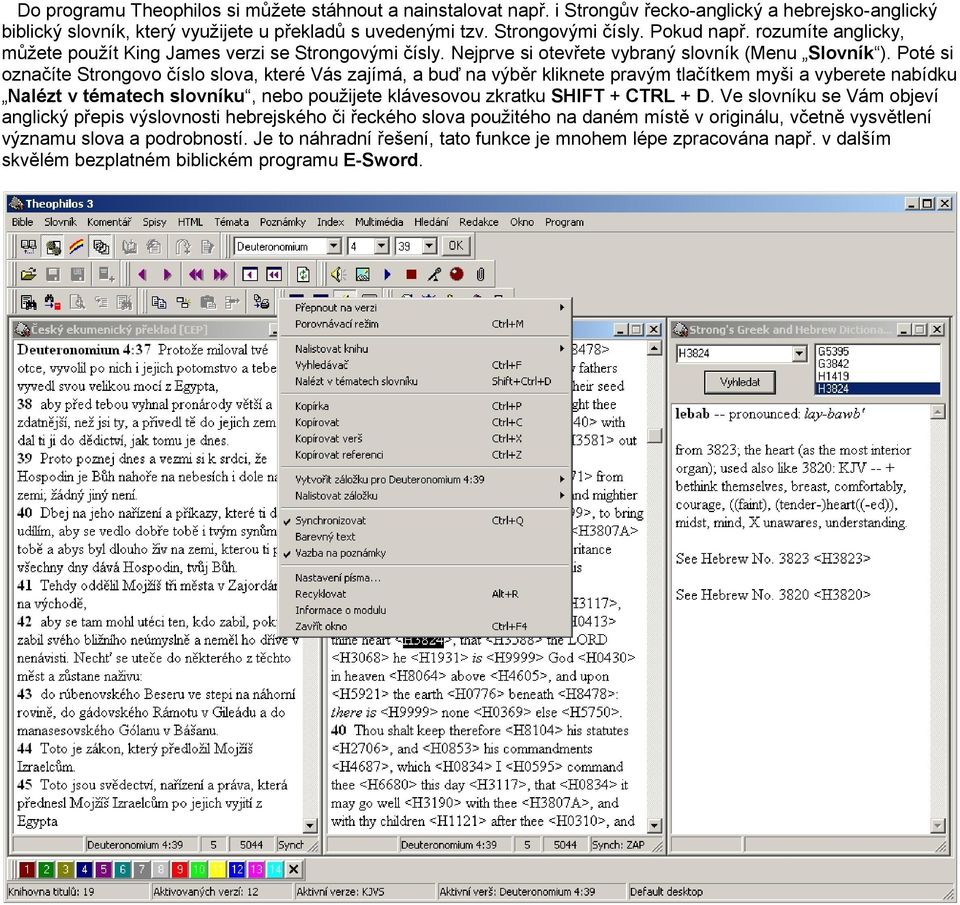Image resolution: width=960 pixels, height=905 pixels.
Task: Enable Barevný text in the context menu
Action: pyautogui.click(x=424, y=537)
